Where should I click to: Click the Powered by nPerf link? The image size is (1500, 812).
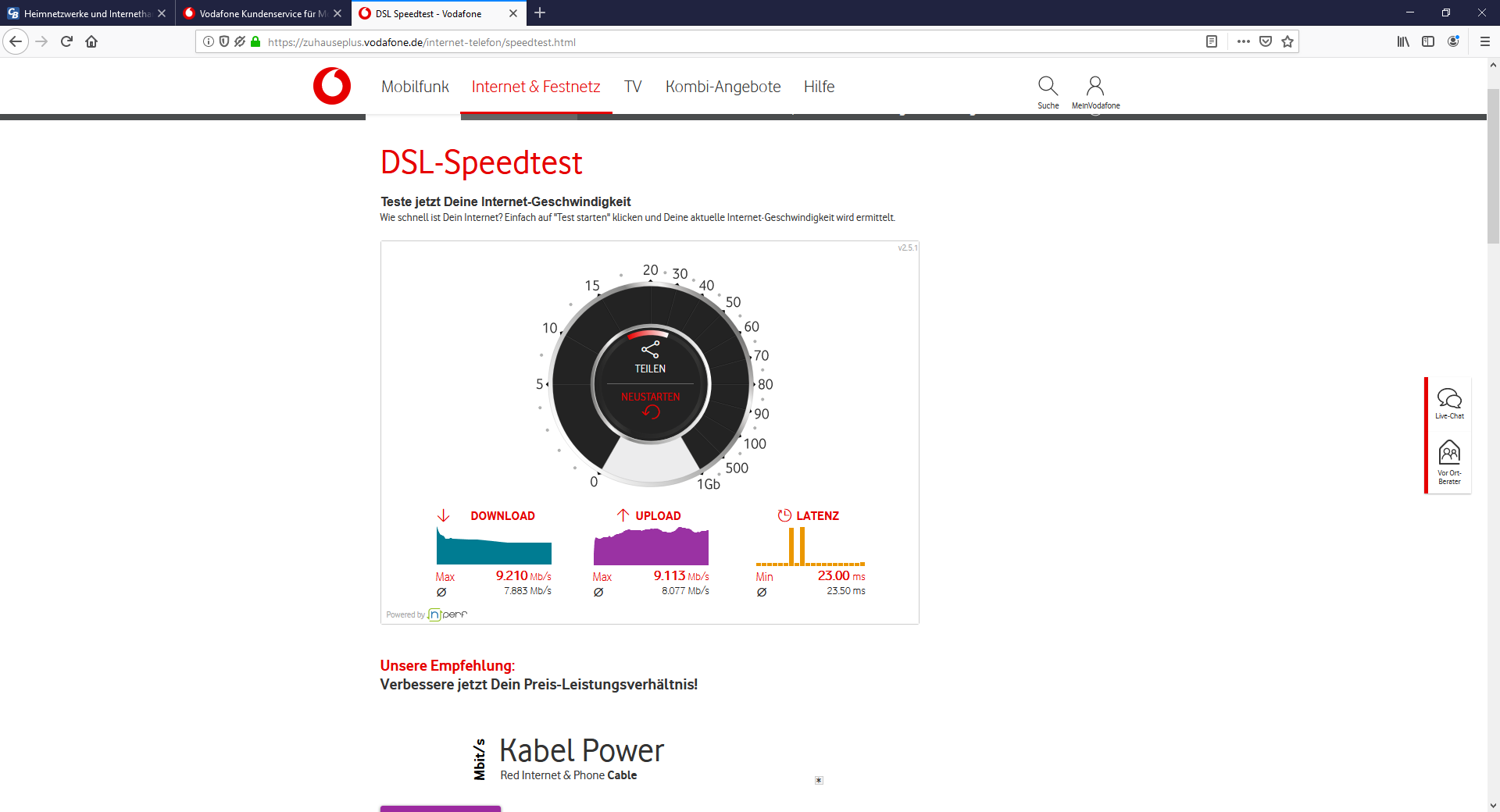click(427, 614)
